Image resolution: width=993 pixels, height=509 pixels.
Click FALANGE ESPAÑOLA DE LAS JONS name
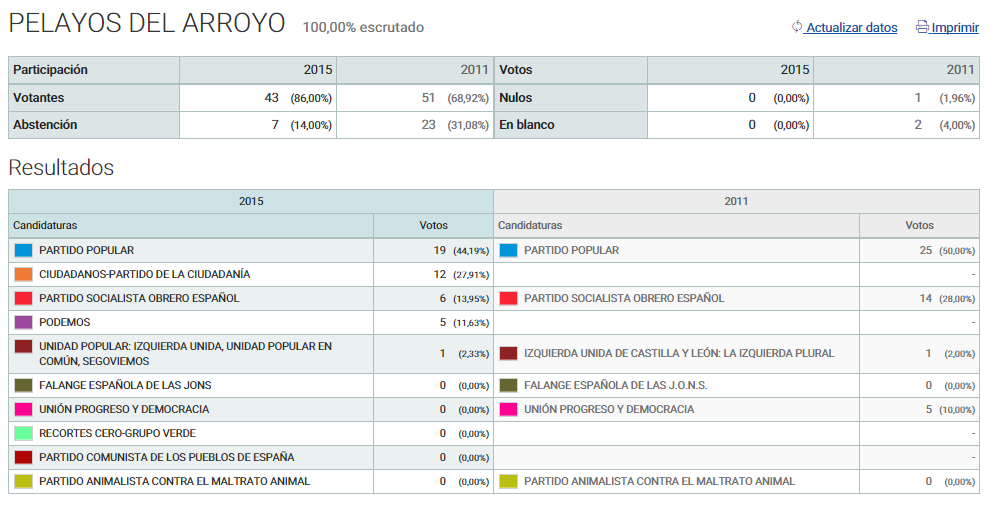point(125,385)
